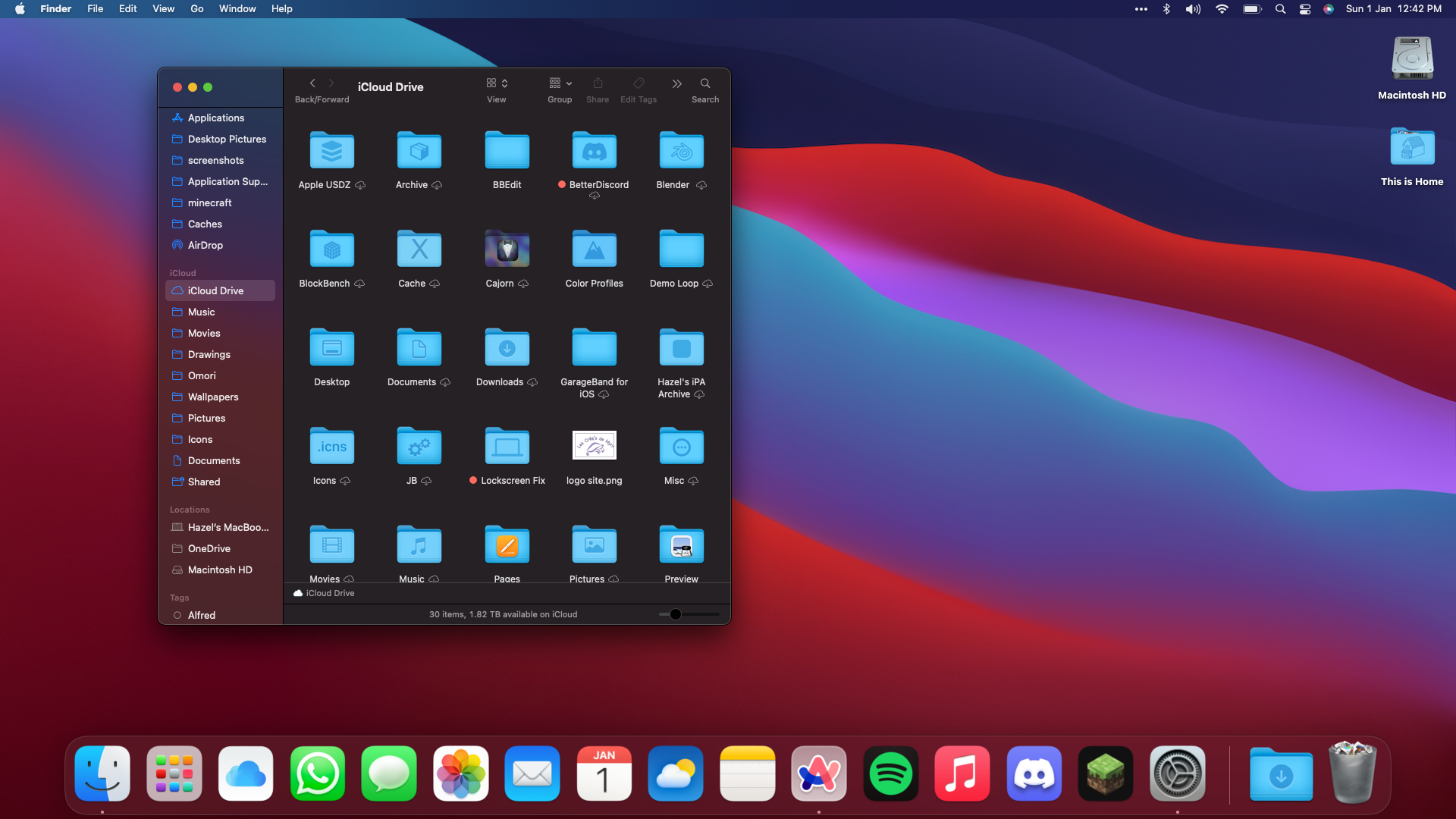This screenshot has width=1456, height=819.
Task: Launch Discord from the Dock
Action: pyautogui.click(x=1034, y=773)
